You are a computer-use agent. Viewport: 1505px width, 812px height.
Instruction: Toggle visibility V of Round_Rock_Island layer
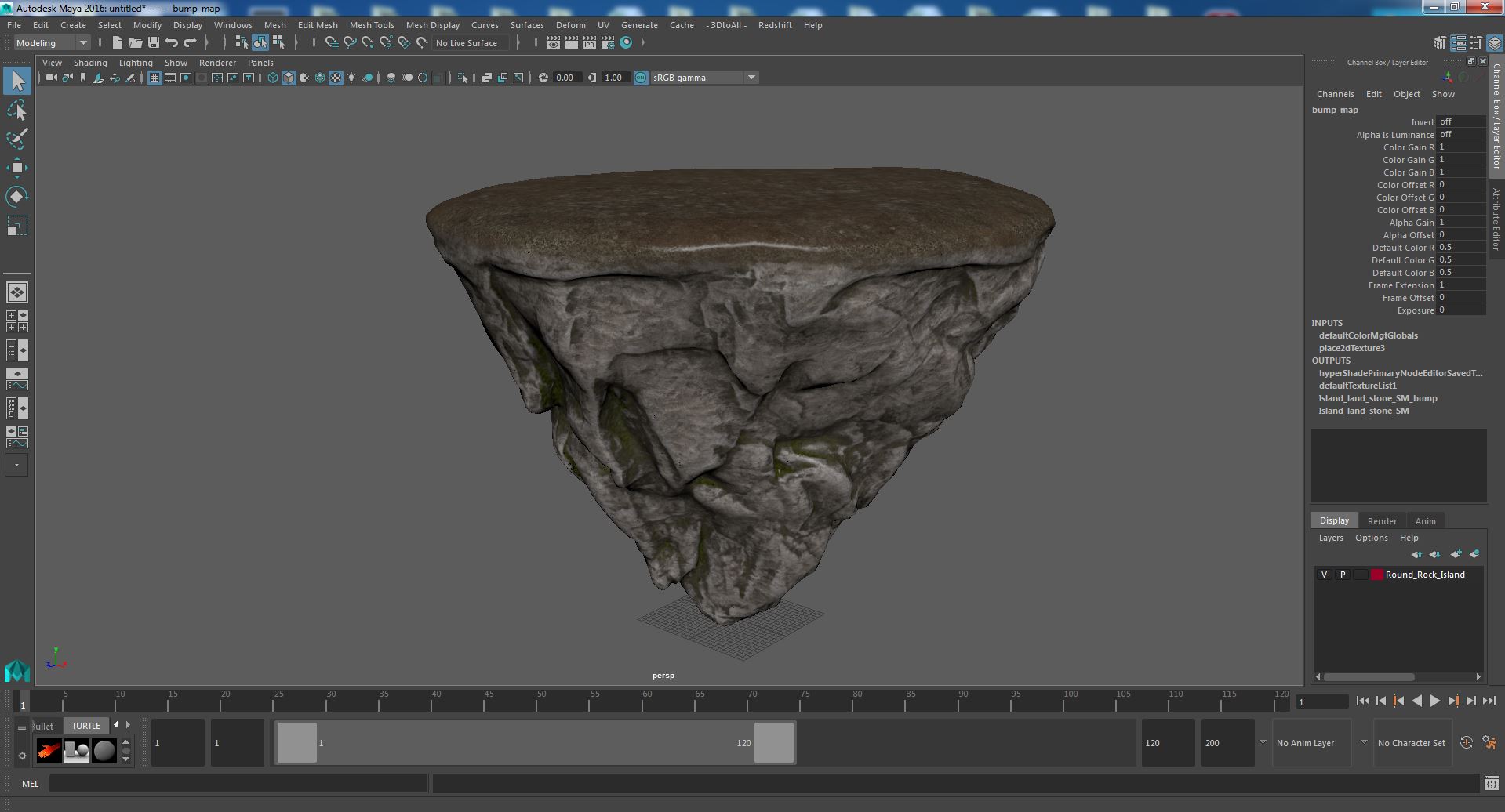1325,575
